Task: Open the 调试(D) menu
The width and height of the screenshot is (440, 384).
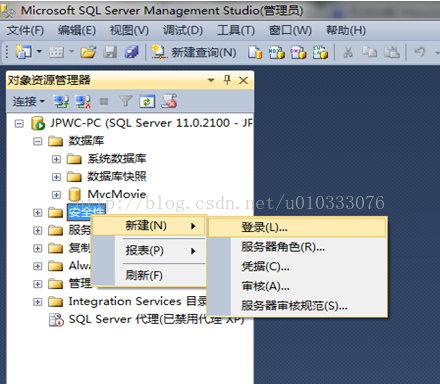Action: 183,30
